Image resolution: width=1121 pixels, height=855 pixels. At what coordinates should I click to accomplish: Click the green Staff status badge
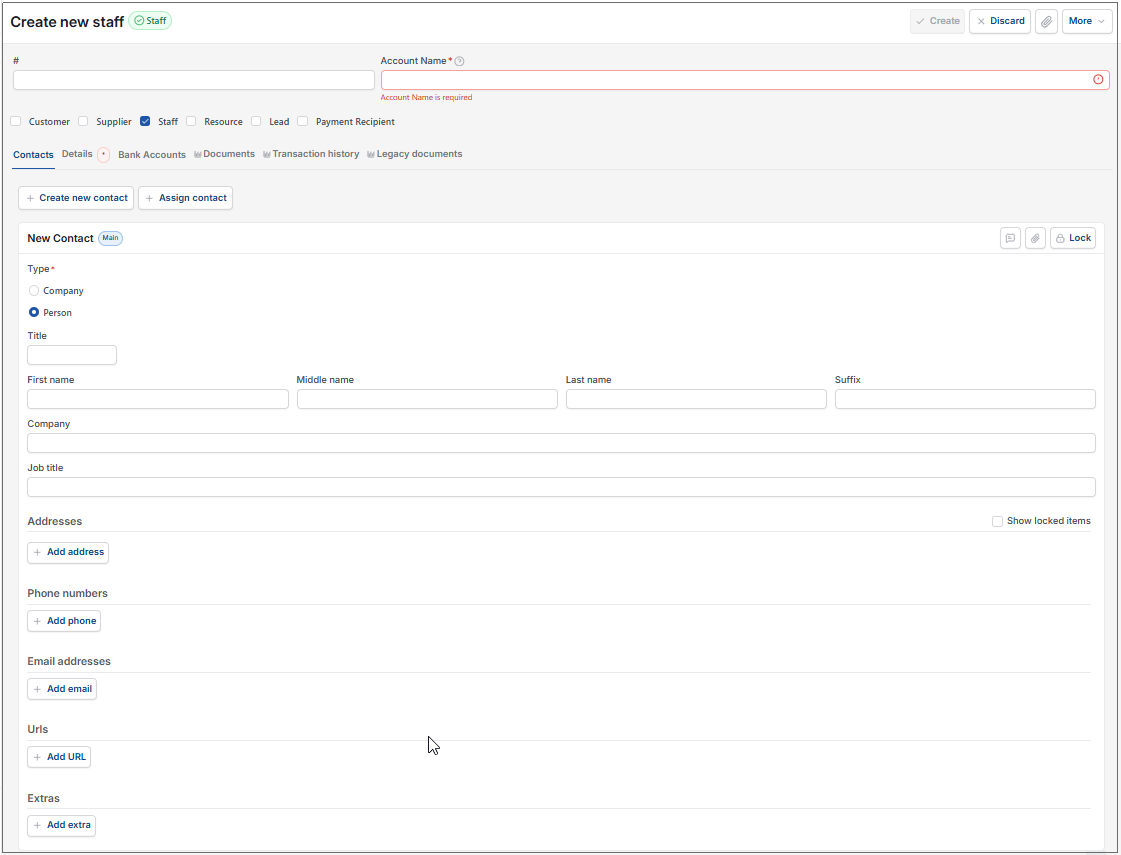pos(150,21)
